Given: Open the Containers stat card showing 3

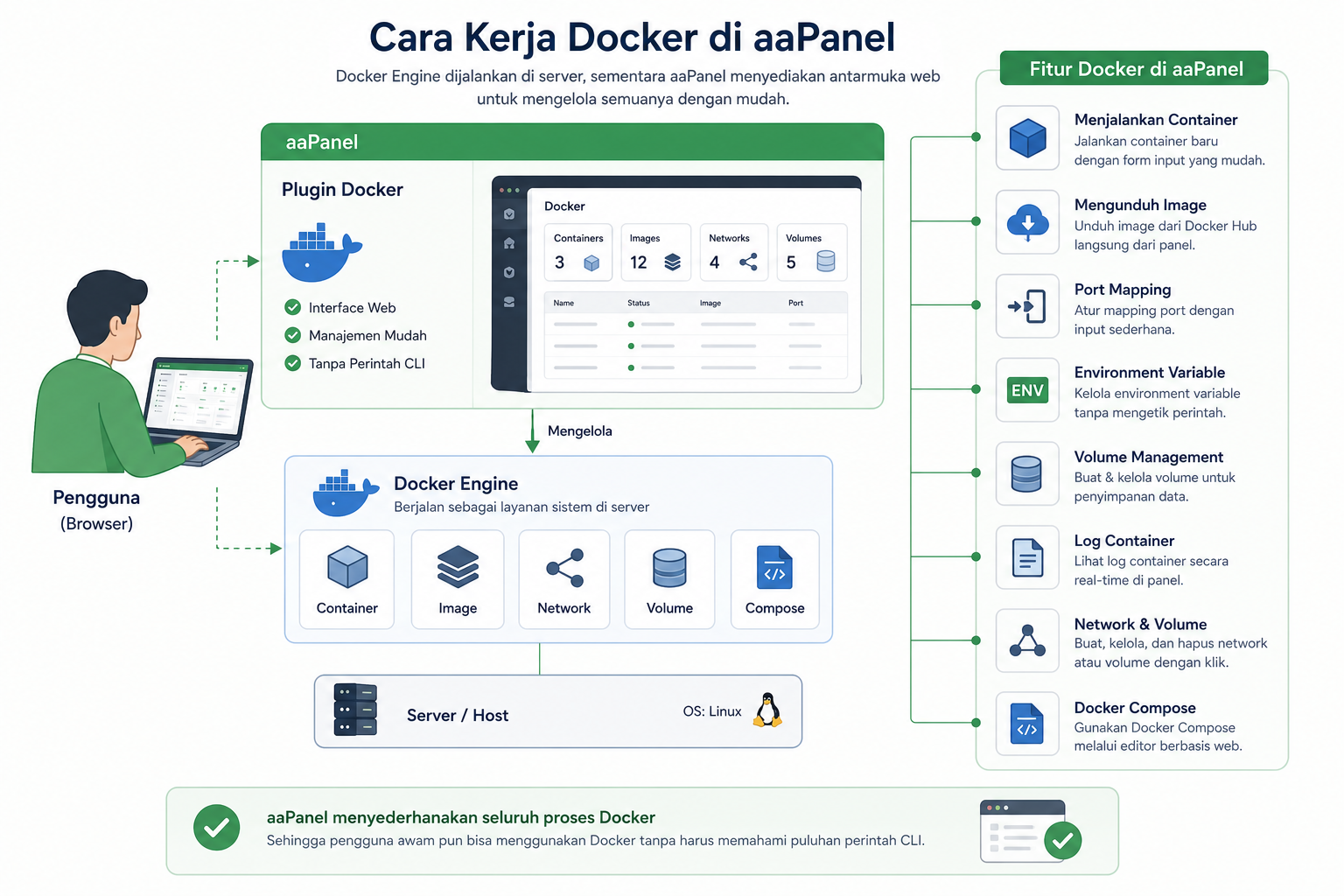Looking at the screenshot, I should pos(578,252).
